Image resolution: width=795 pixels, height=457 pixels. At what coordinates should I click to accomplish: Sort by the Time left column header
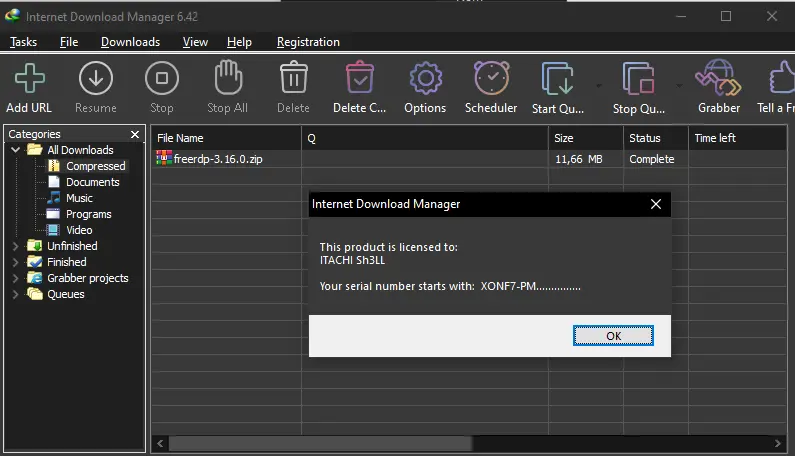tap(738, 138)
